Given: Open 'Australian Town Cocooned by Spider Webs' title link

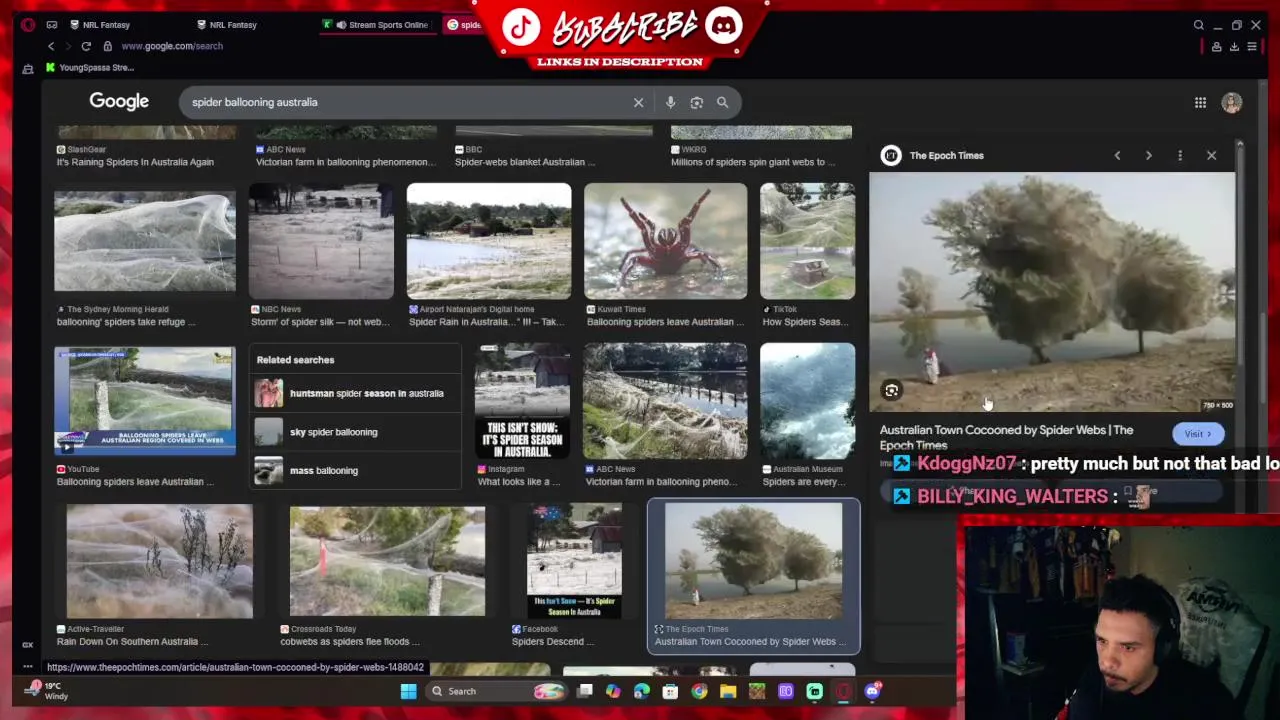Looking at the screenshot, I should pos(1006,437).
